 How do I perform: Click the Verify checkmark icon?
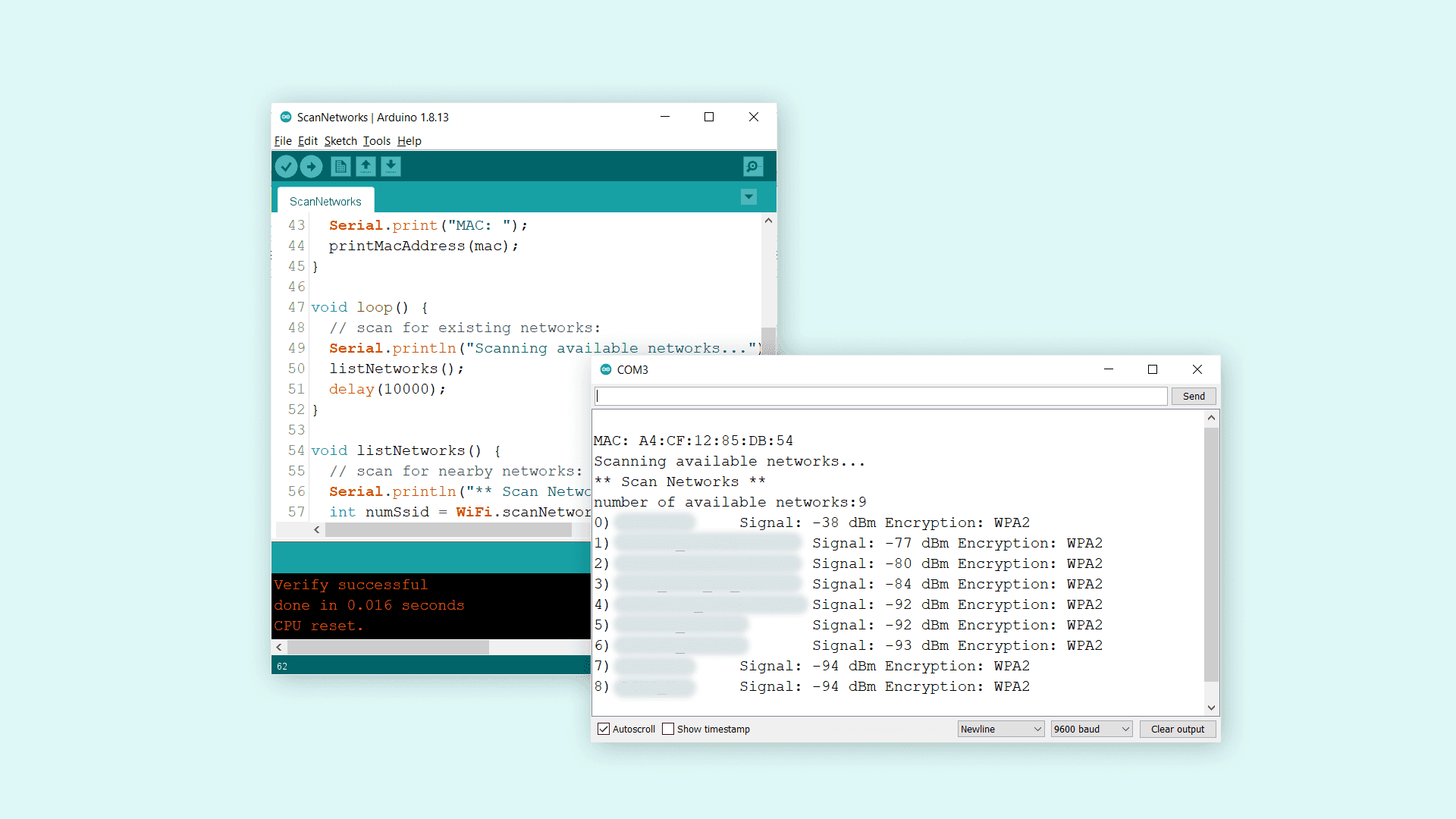point(286,166)
